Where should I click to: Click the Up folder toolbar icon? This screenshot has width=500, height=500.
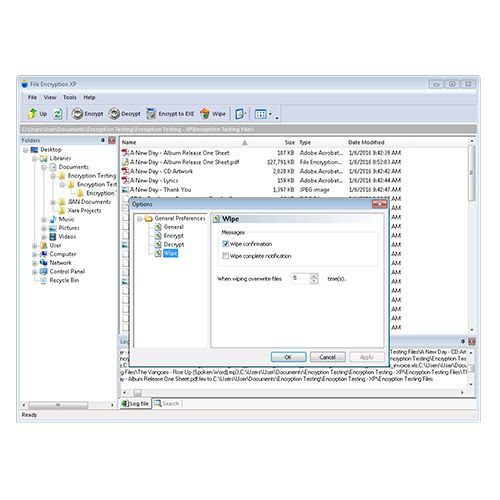(32, 114)
